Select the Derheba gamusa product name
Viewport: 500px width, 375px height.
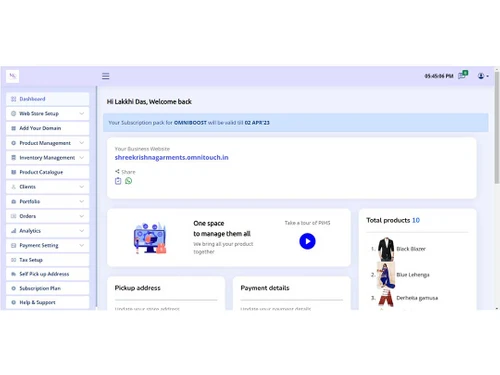pos(417,298)
